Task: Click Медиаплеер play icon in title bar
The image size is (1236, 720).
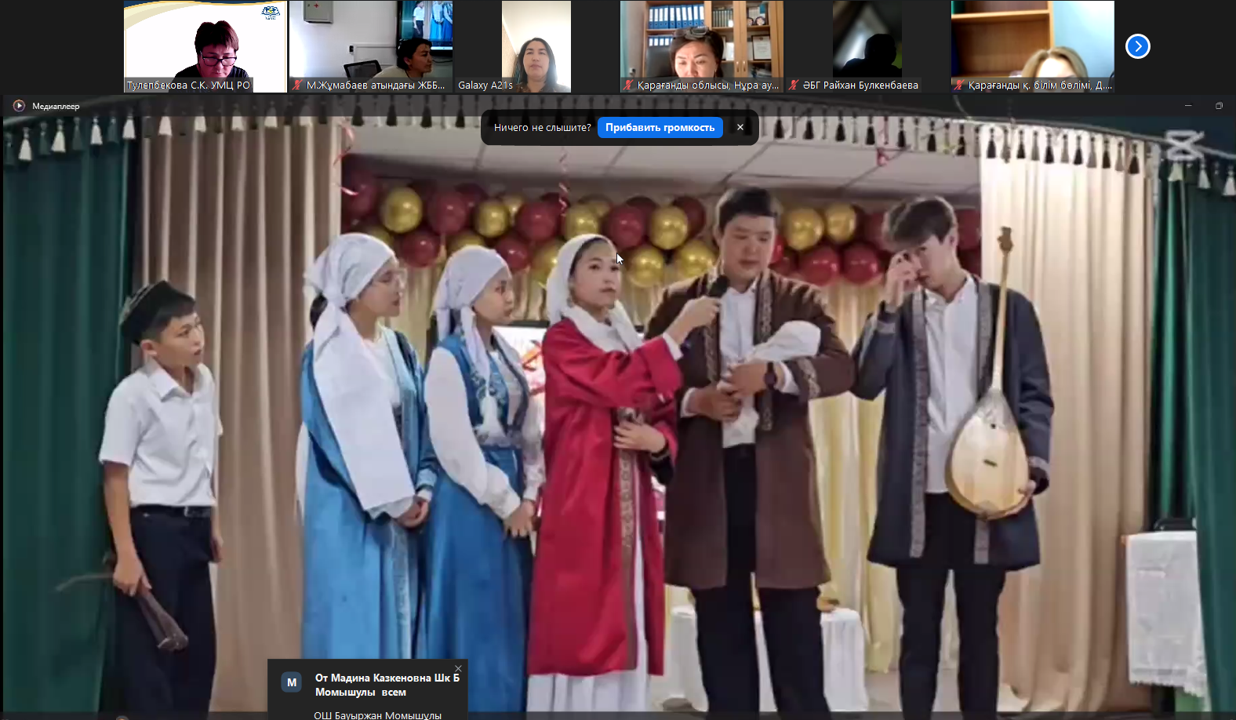Action: click(x=18, y=106)
